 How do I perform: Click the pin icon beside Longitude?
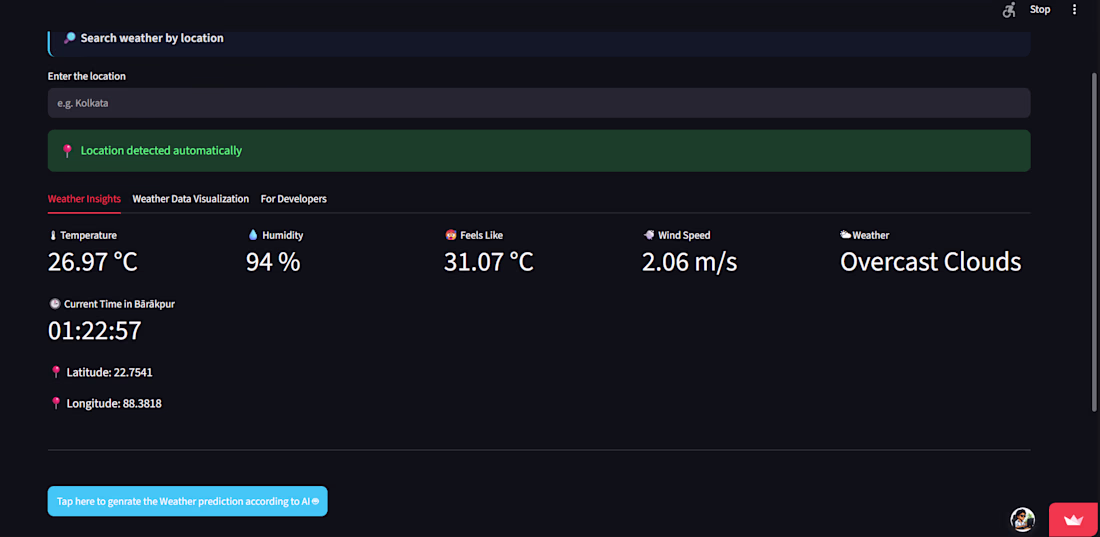click(x=56, y=404)
